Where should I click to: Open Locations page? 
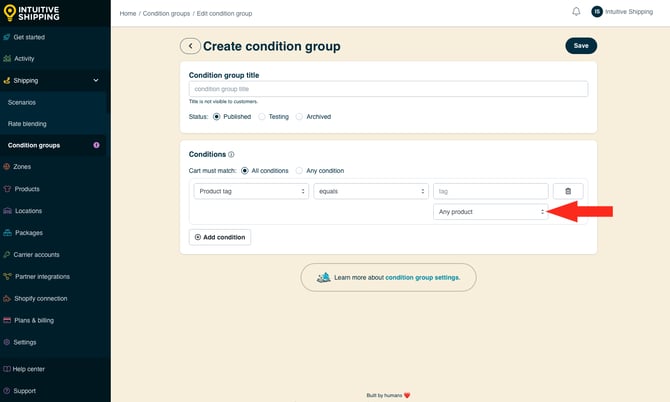tap(28, 211)
